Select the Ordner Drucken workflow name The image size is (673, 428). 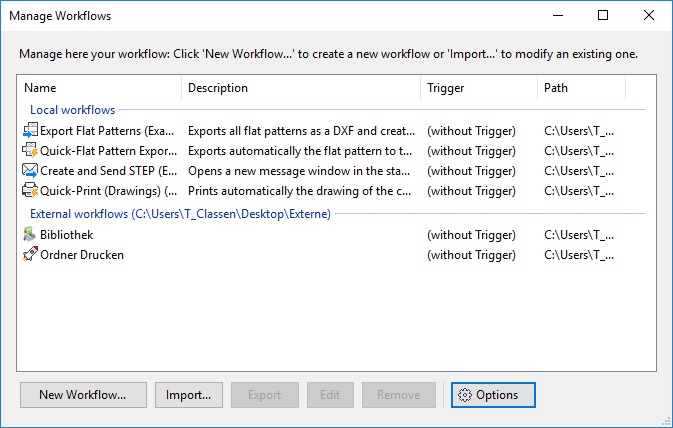coord(82,255)
